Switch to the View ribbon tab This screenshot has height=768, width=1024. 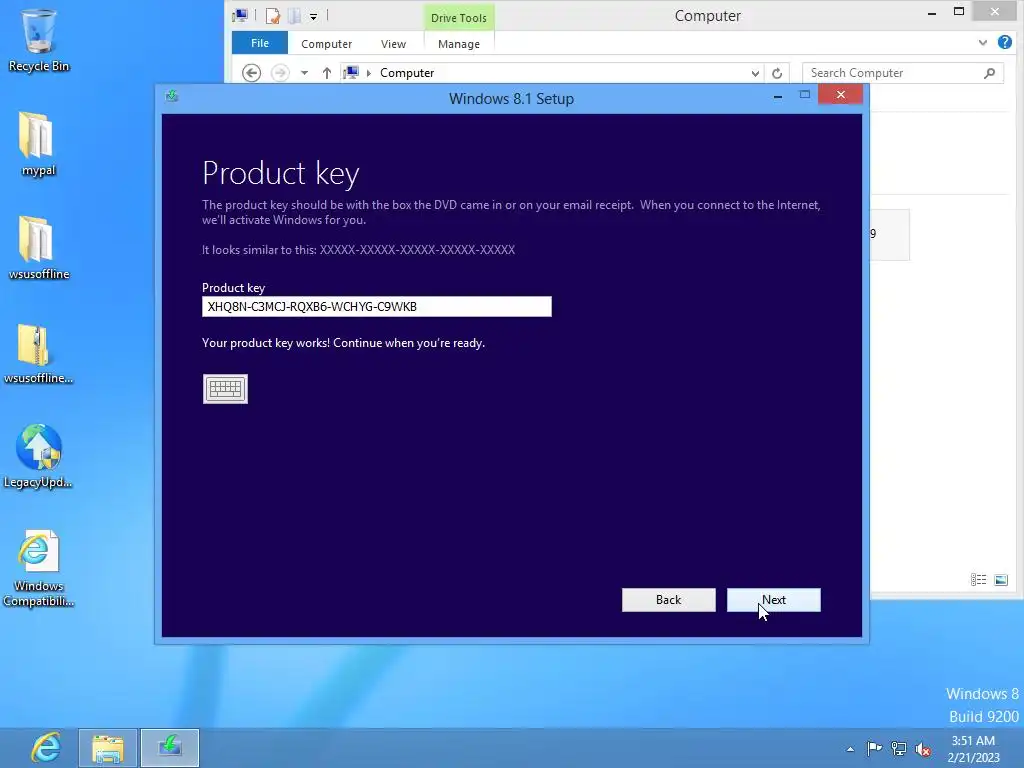[x=393, y=44]
